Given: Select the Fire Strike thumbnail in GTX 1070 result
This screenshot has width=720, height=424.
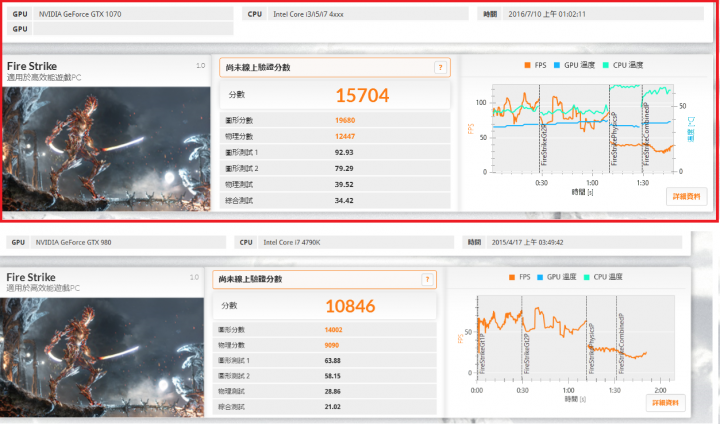Looking at the screenshot, I should click(106, 149).
